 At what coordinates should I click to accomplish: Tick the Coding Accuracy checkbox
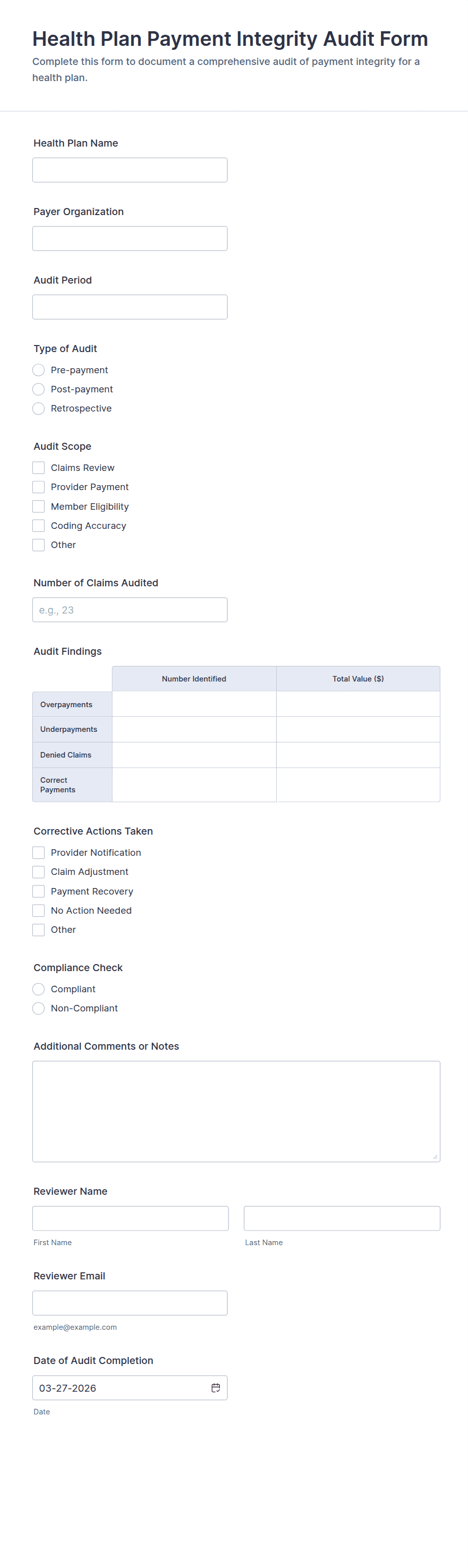point(38,525)
